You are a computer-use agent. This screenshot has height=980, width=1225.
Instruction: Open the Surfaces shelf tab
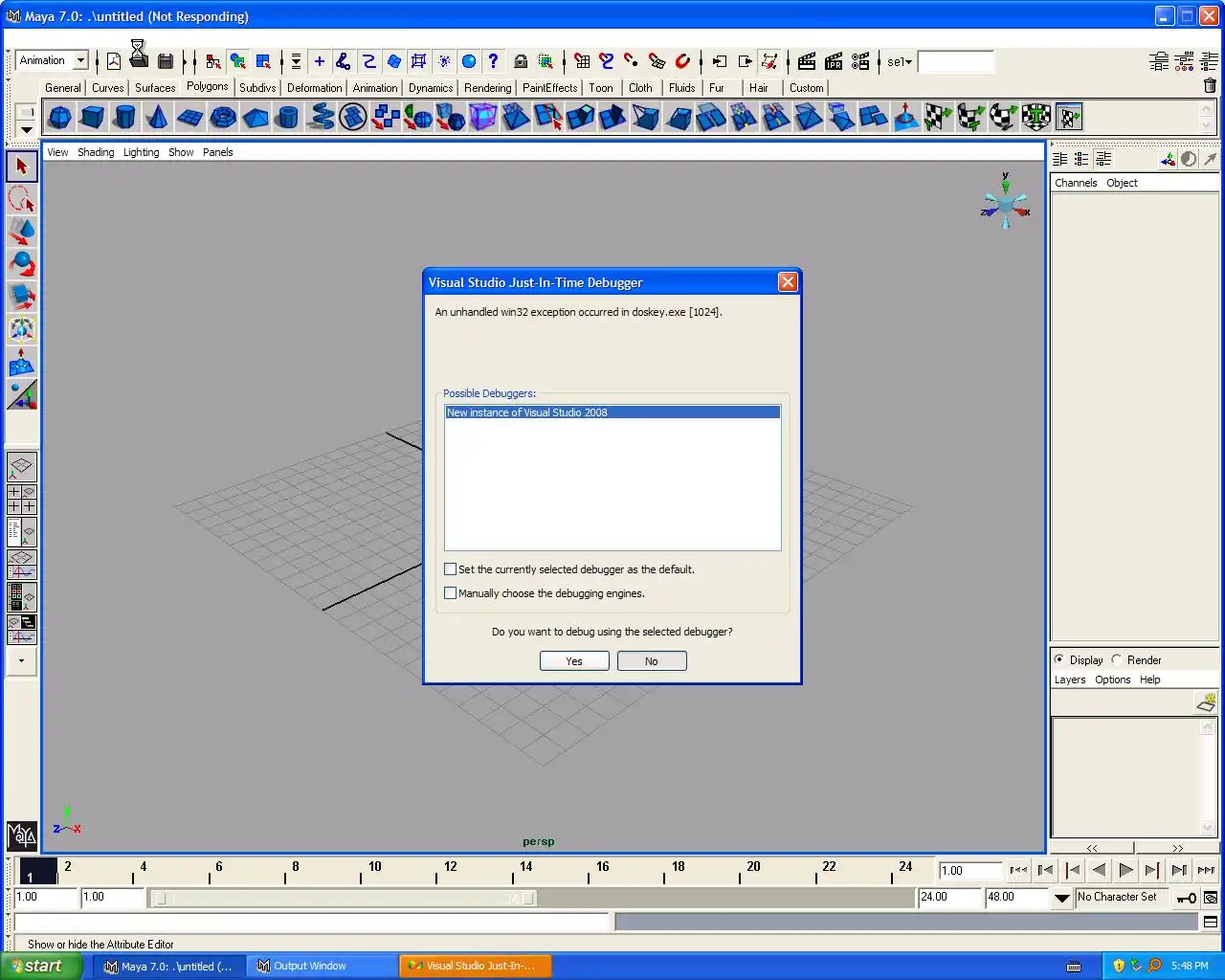click(155, 87)
